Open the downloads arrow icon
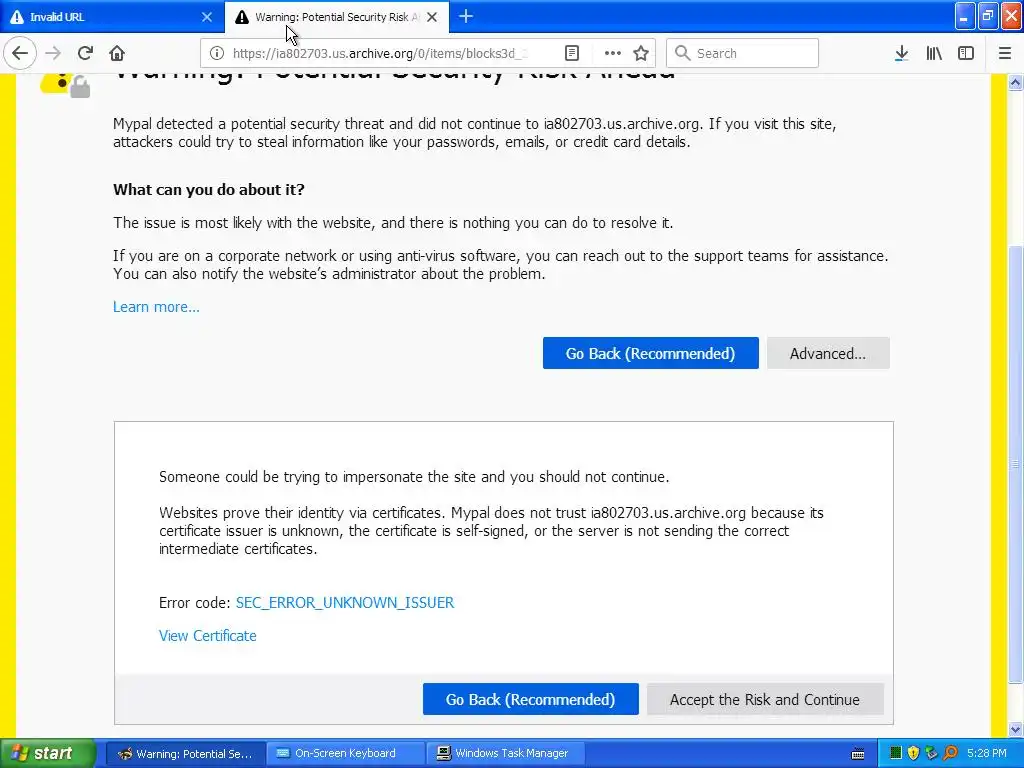 click(x=901, y=54)
